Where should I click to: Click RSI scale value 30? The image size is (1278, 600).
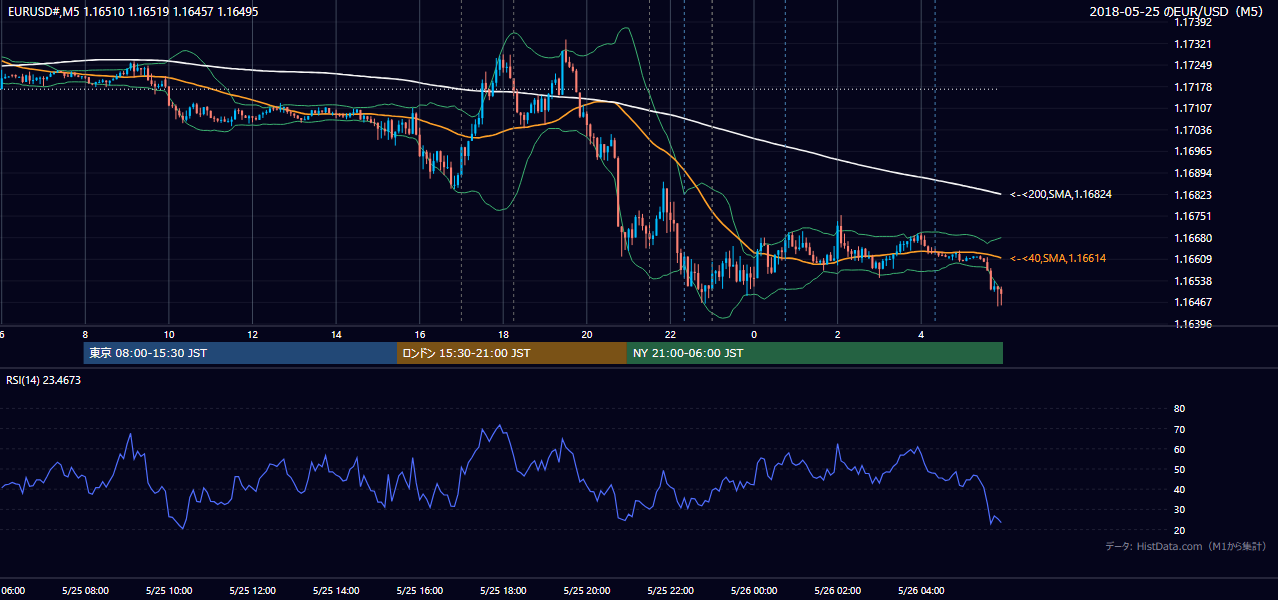coord(1179,509)
